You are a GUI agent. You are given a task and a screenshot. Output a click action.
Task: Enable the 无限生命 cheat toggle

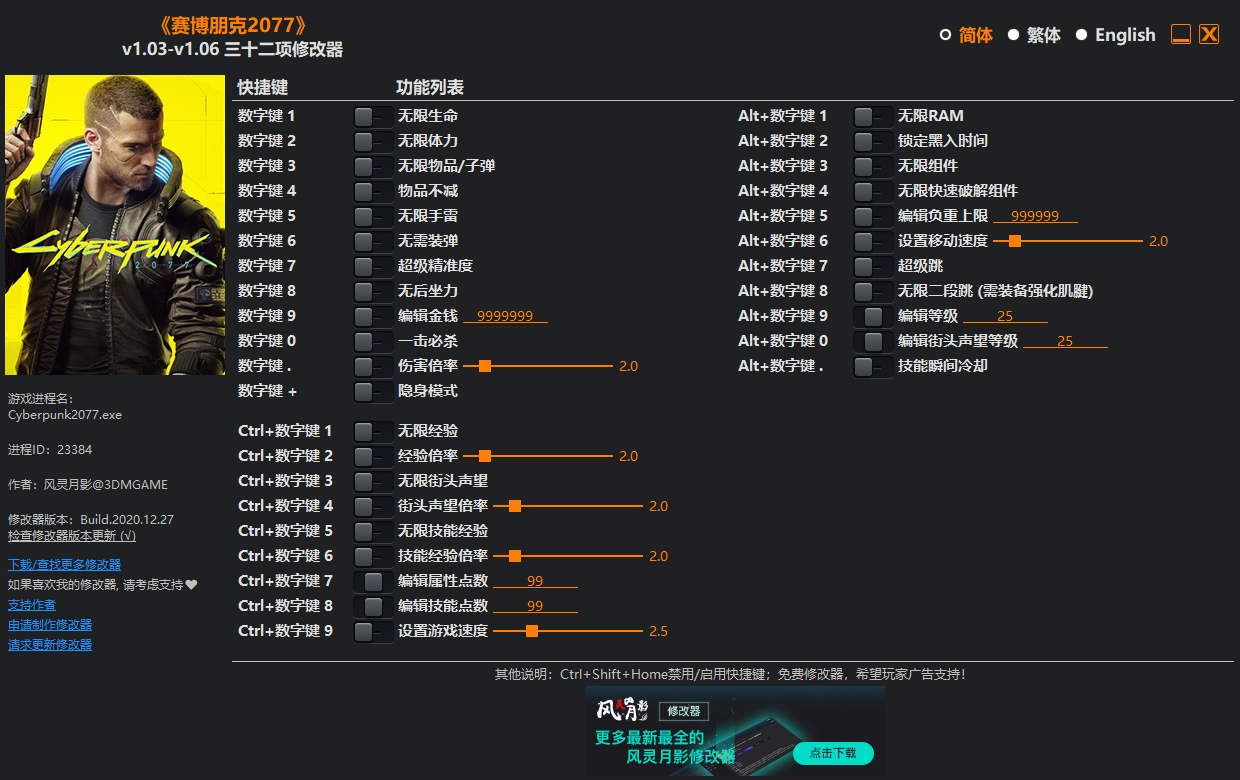click(373, 115)
